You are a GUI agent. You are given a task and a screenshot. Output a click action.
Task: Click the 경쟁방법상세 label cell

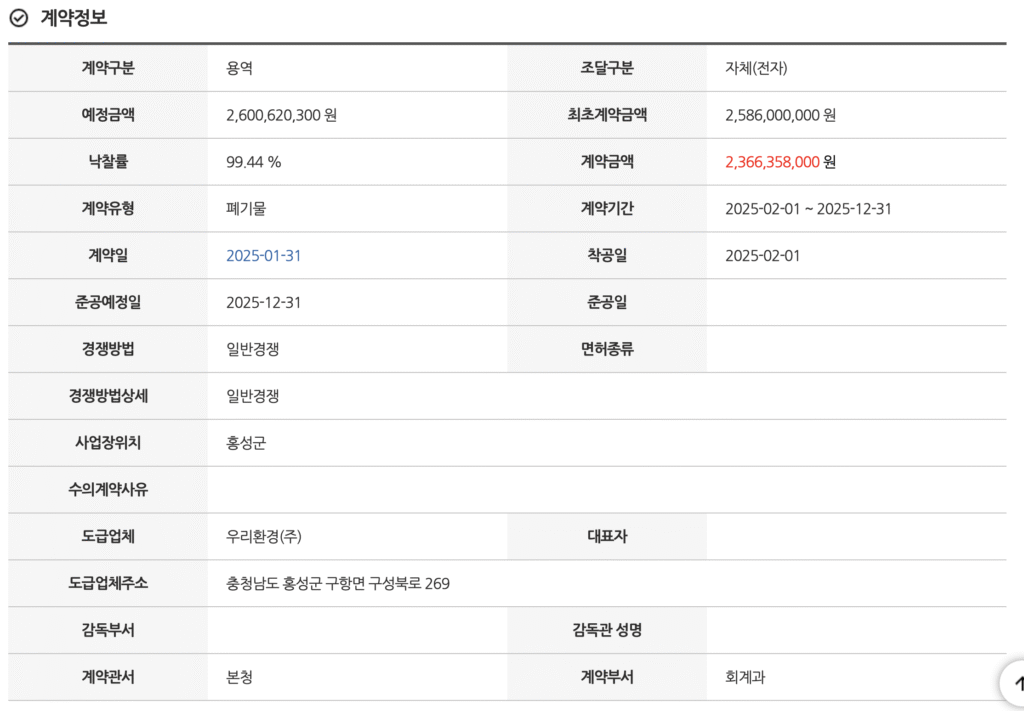click(x=108, y=396)
